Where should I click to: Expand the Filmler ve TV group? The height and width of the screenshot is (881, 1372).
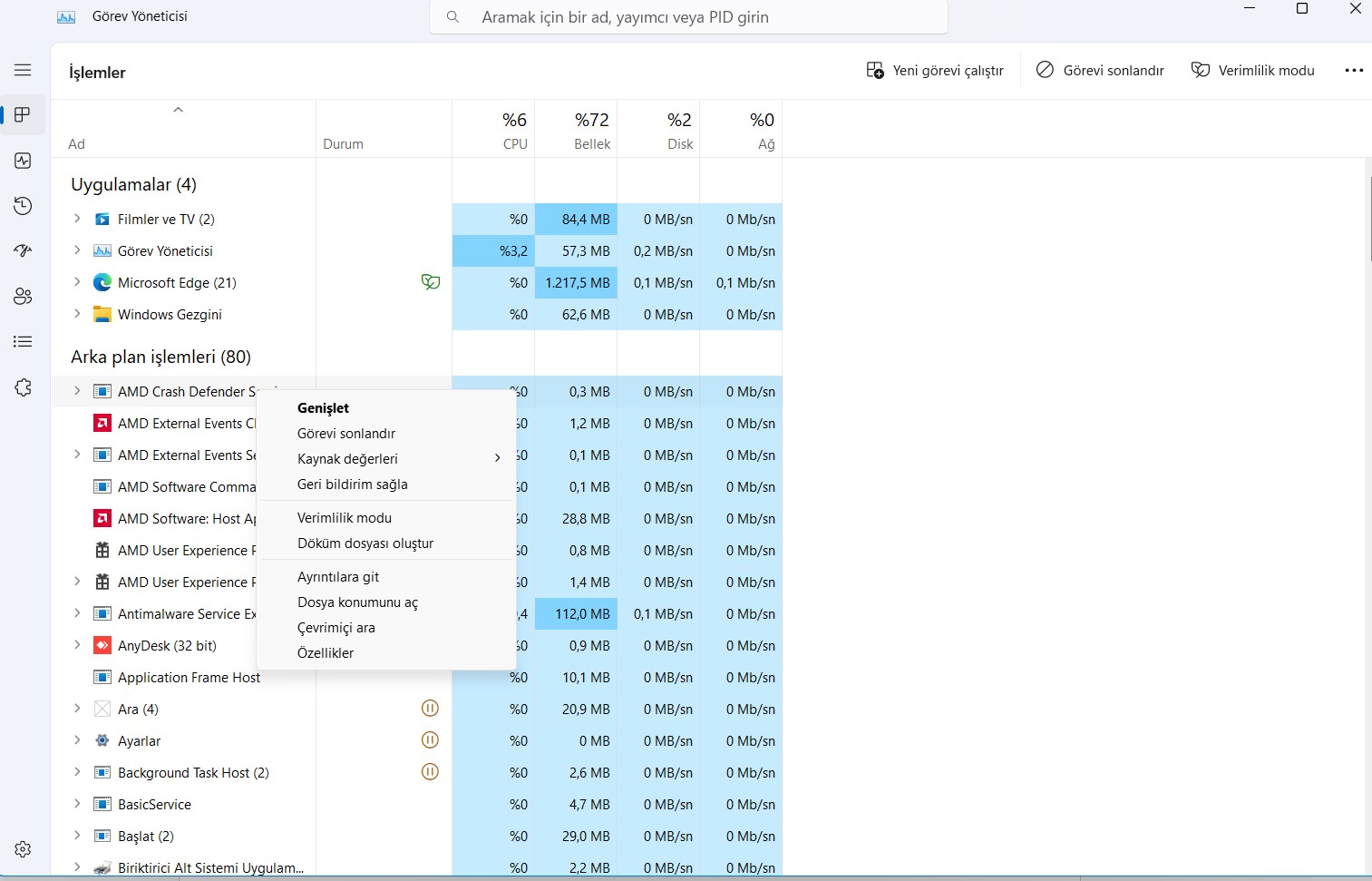(77, 219)
